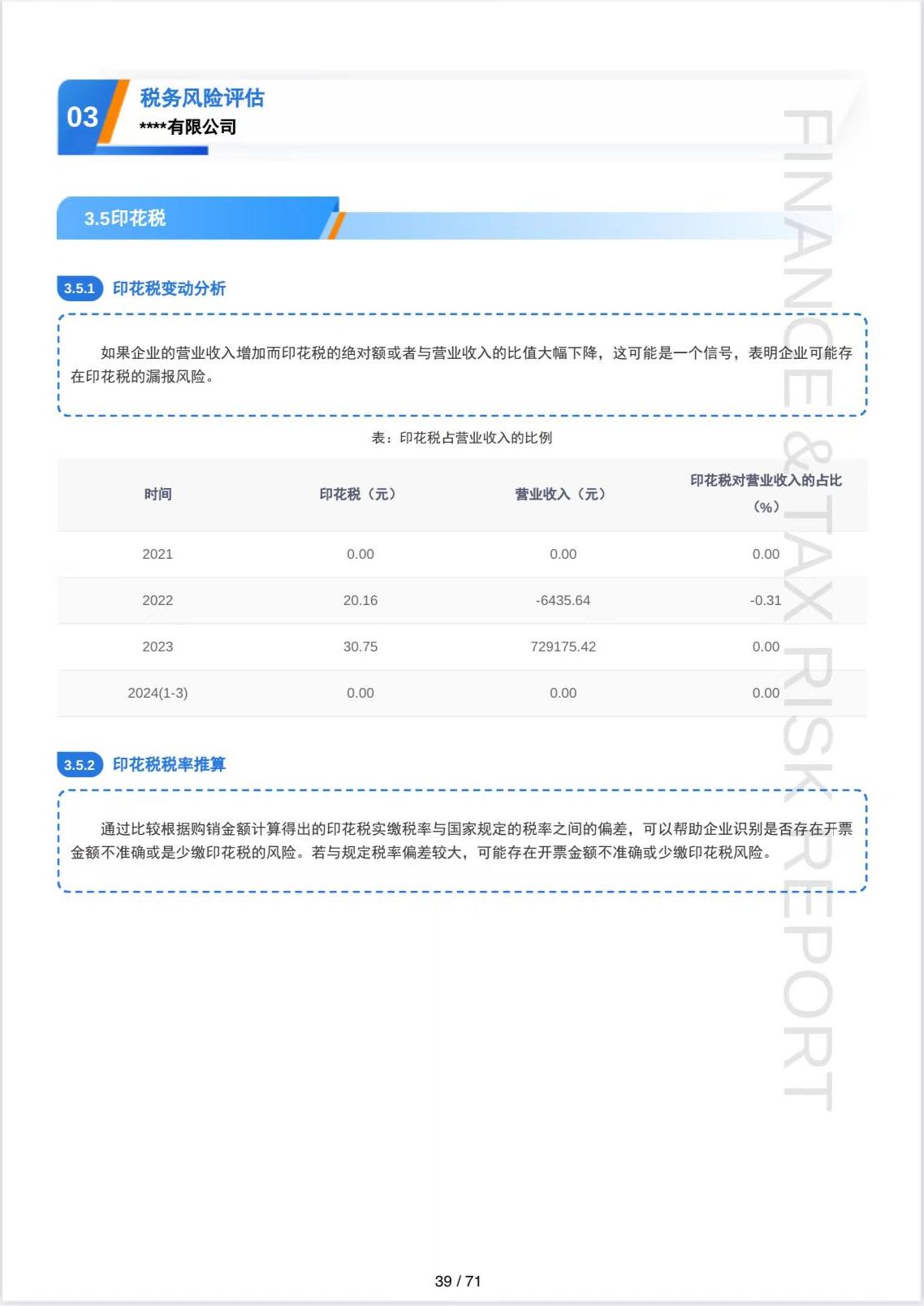Click the paragraph starting 如果企业的营业收入增加

461,365
